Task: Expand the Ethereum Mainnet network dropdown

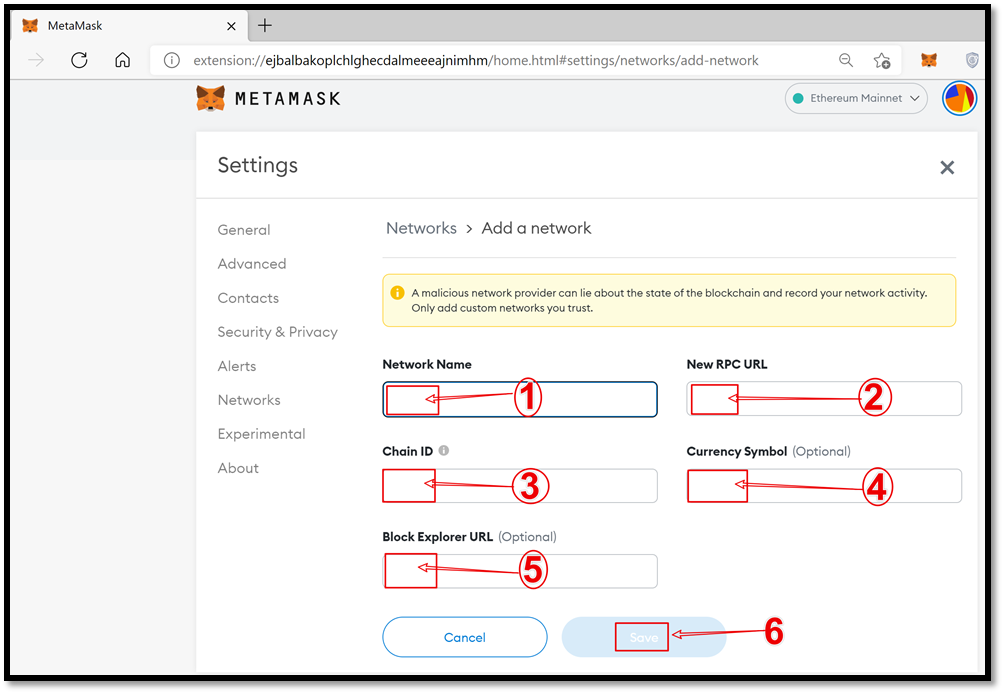Action: tap(856, 98)
